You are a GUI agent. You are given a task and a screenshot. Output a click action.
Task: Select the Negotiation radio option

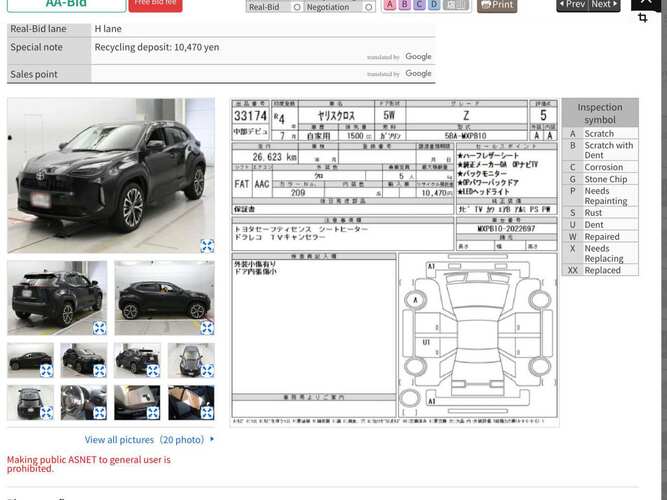[369, 7]
